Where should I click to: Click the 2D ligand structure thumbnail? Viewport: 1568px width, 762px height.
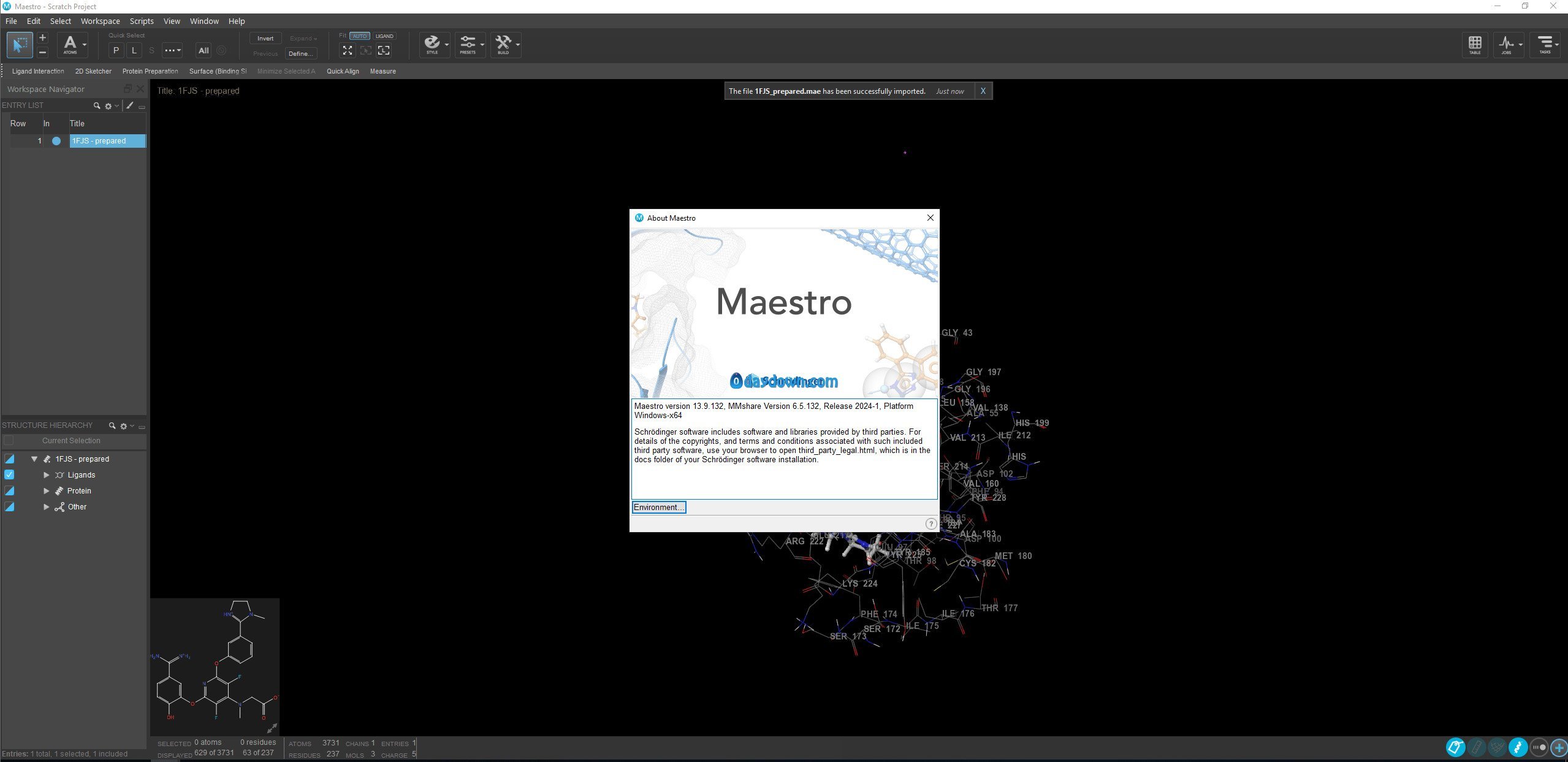pyautogui.click(x=215, y=666)
